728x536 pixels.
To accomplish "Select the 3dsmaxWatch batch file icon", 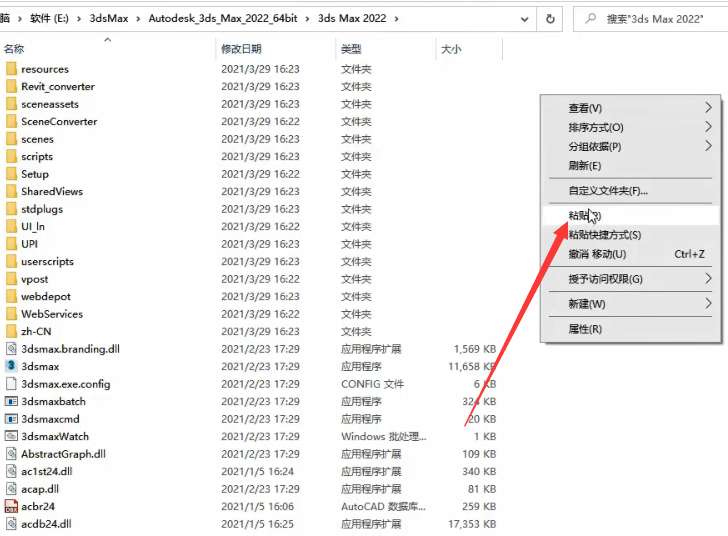I will point(11,437).
